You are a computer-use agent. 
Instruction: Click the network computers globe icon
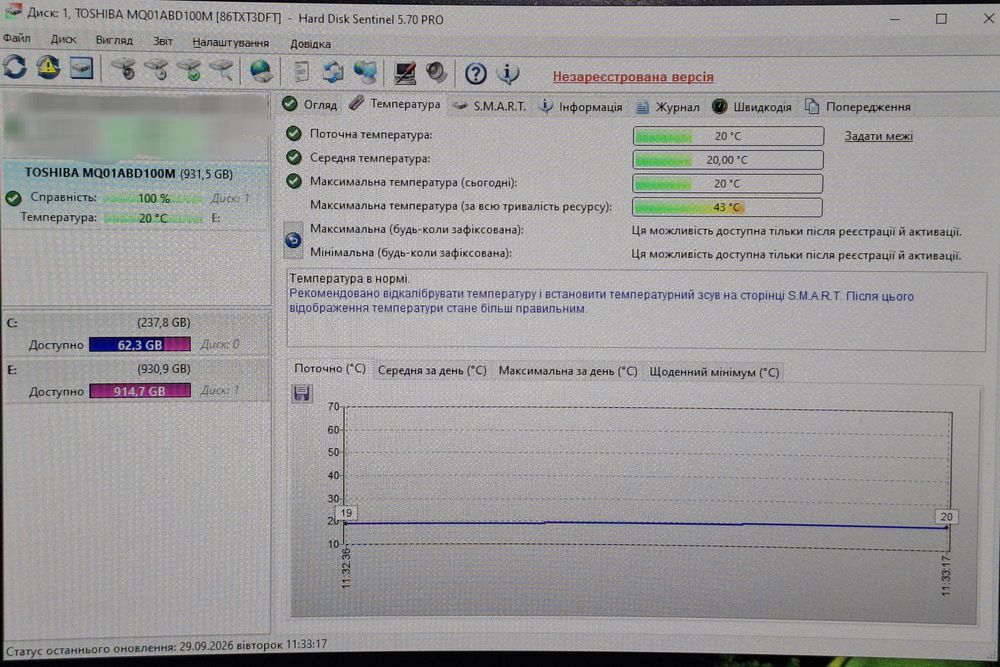coord(365,72)
